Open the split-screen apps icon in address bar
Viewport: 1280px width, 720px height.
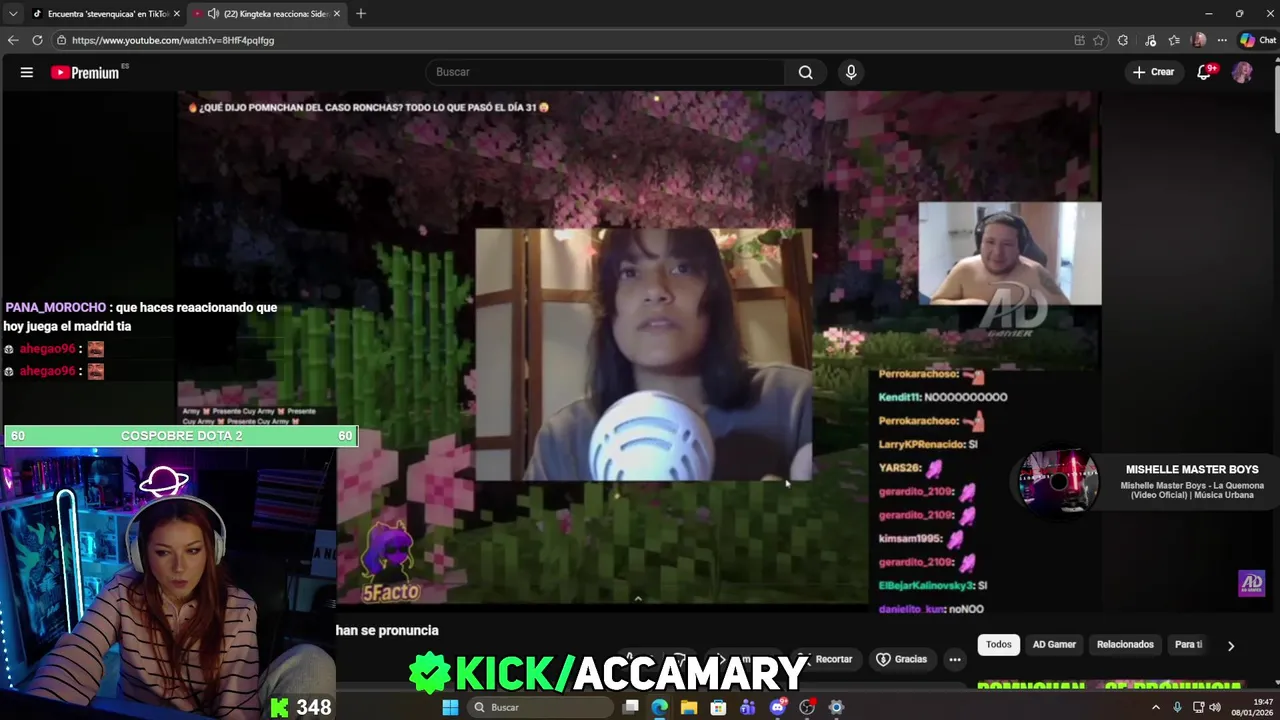coord(1079,40)
